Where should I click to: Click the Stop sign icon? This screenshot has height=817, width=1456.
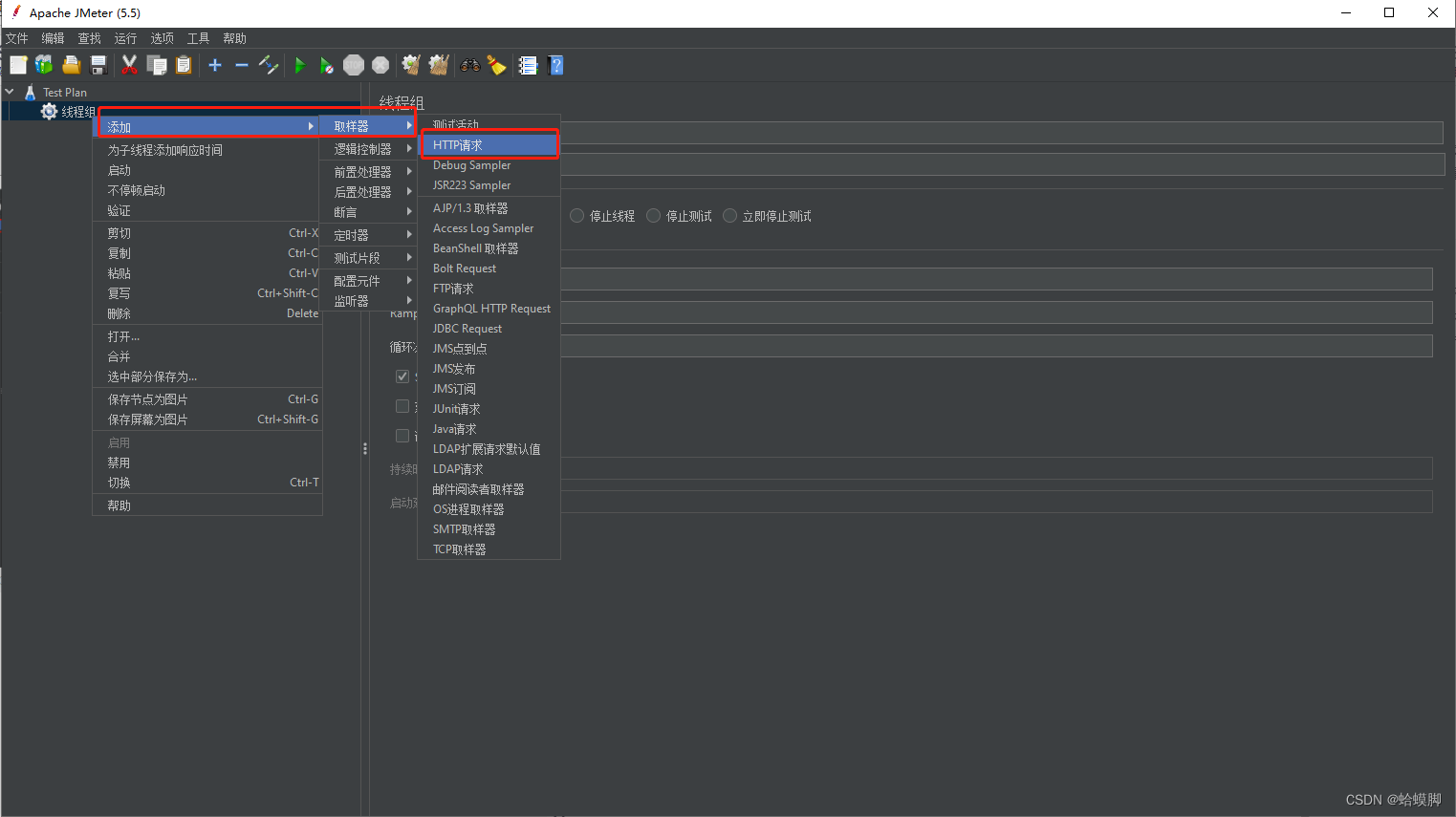(354, 65)
